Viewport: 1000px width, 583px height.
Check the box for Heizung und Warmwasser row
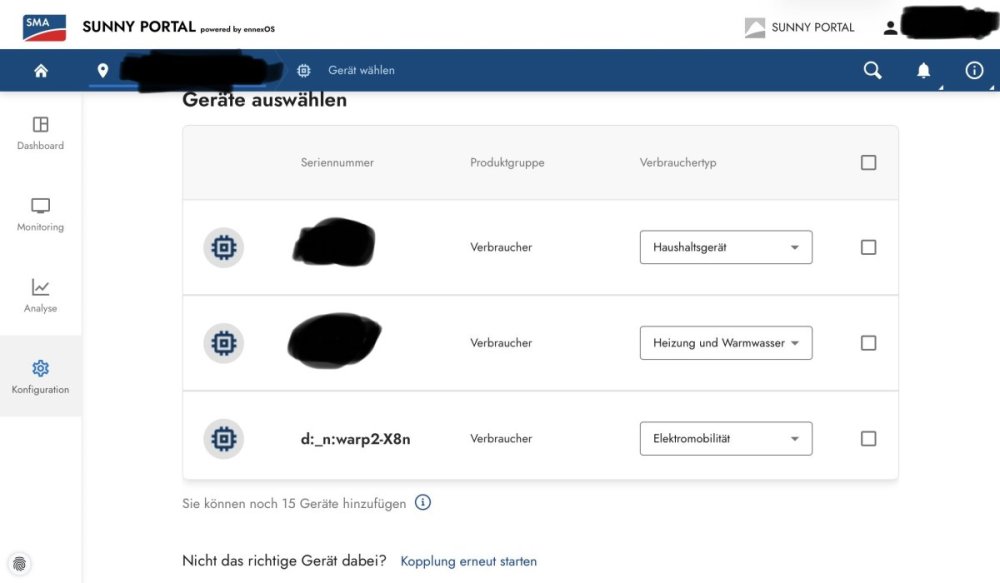point(868,343)
